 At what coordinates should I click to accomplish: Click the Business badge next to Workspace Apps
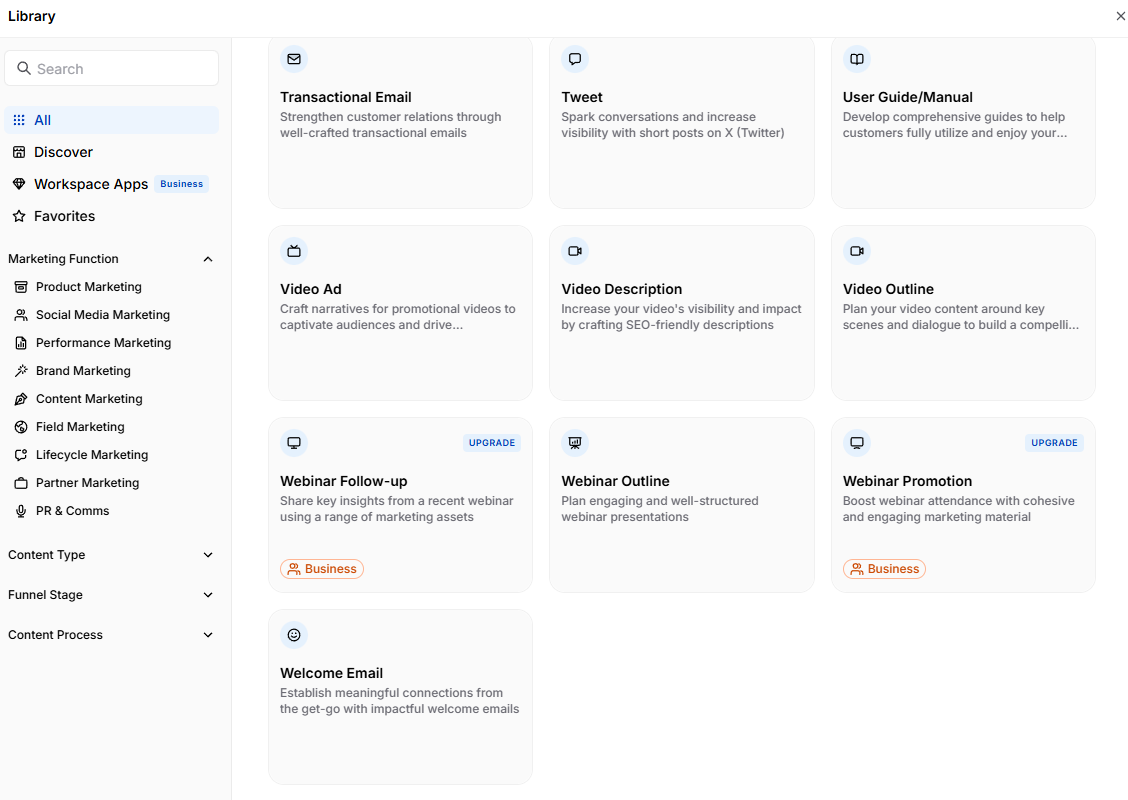181,183
